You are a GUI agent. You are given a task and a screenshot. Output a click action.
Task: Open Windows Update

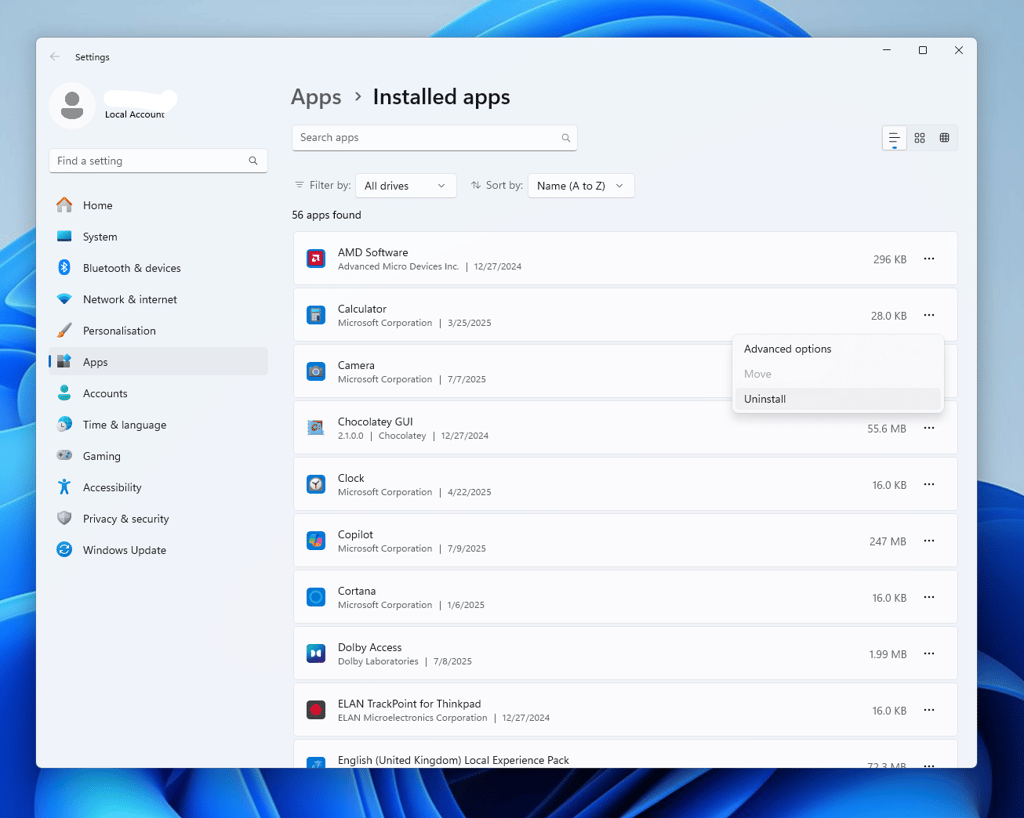pyautogui.click(x=158, y=550)
